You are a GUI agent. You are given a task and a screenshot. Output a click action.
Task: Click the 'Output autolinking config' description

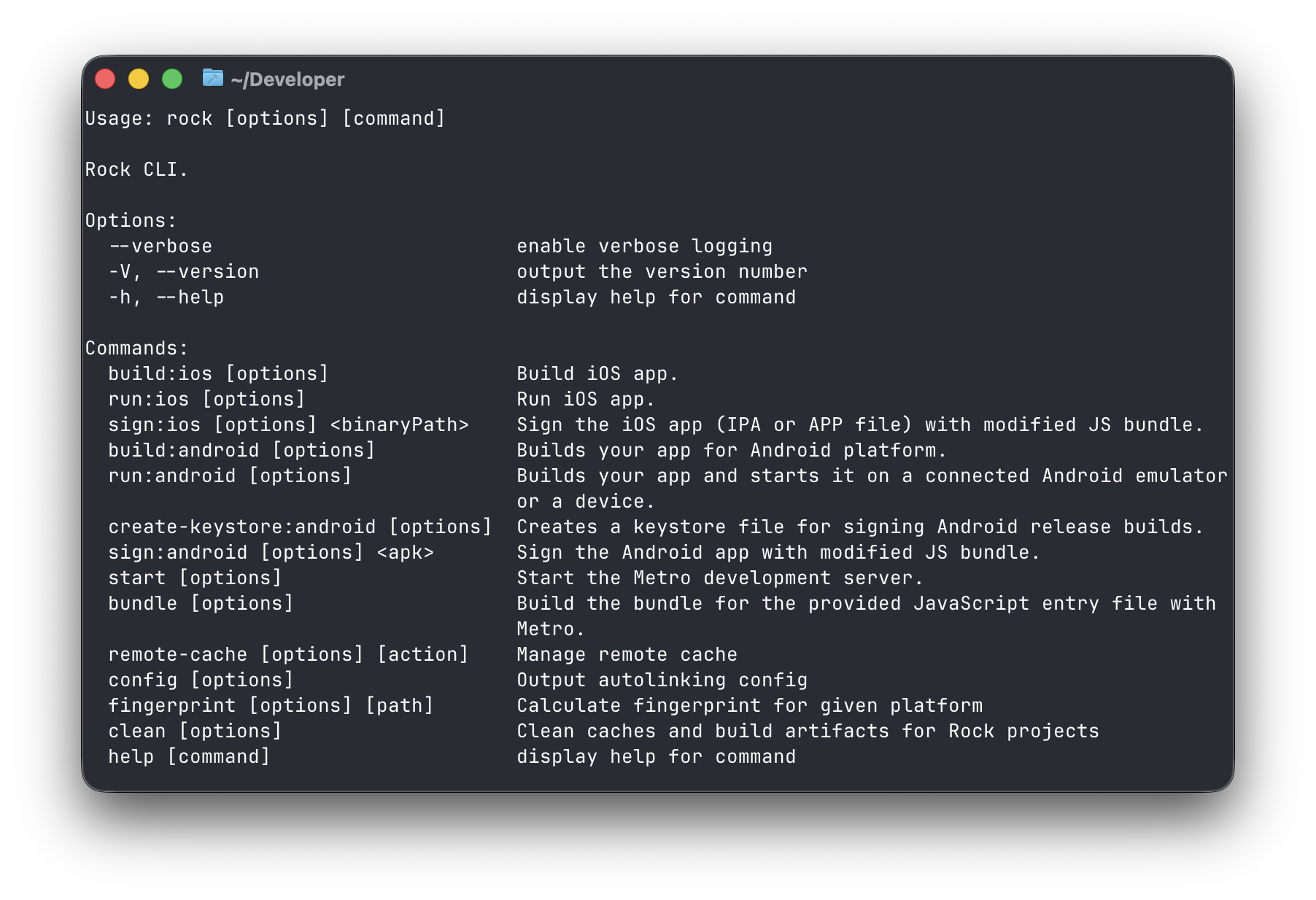click(662, 680)
